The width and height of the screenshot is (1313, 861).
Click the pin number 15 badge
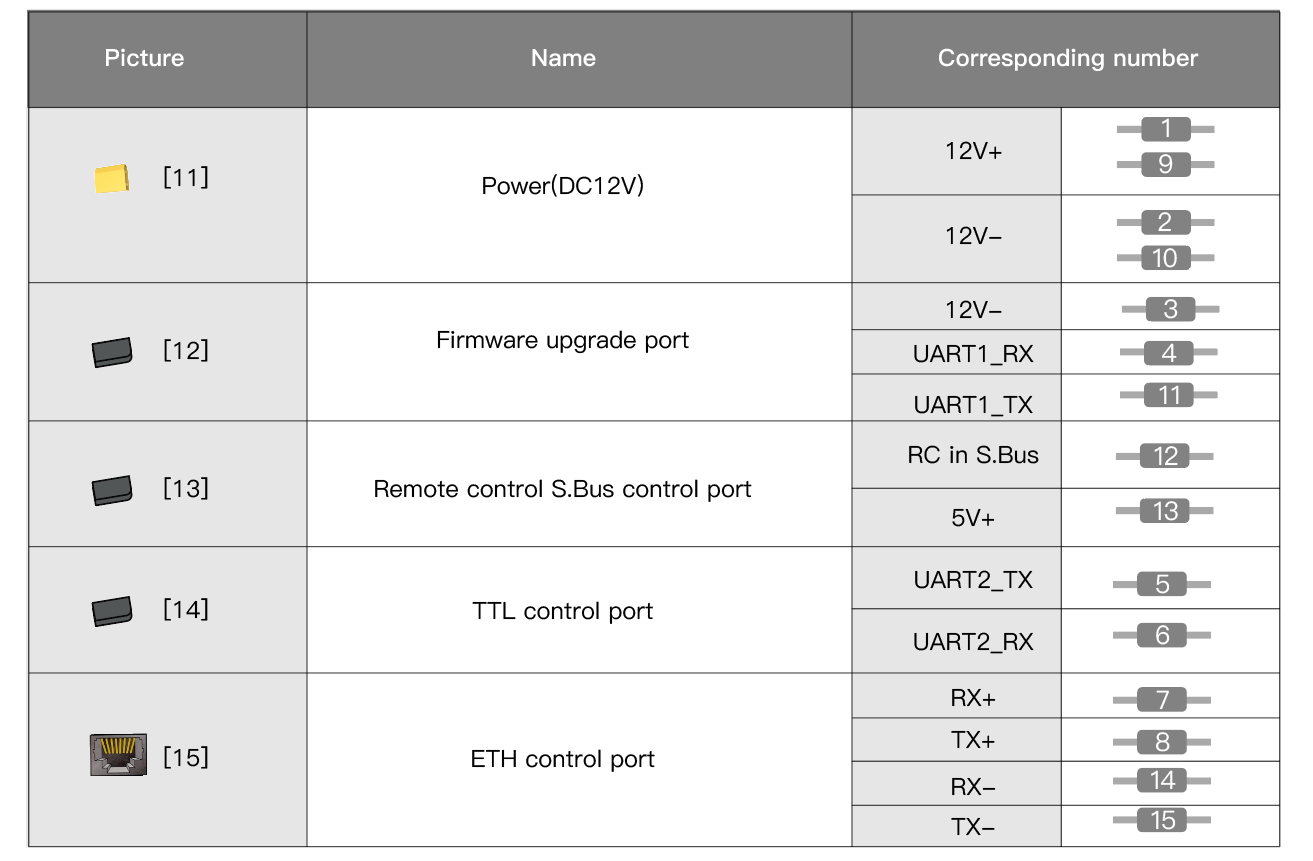[1162, 821]
